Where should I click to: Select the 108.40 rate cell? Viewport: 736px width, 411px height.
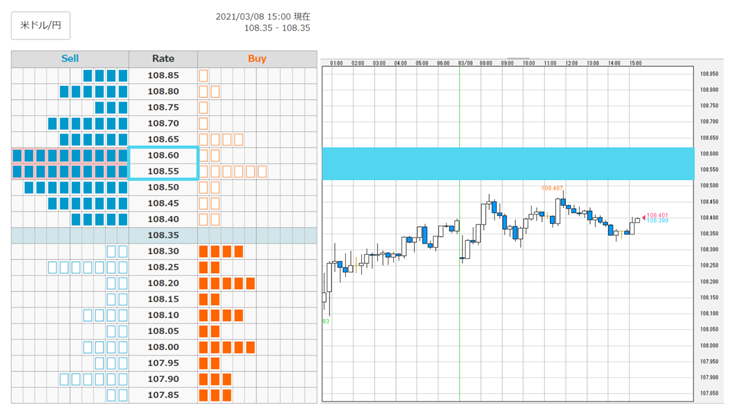click(x=163, y=219)
